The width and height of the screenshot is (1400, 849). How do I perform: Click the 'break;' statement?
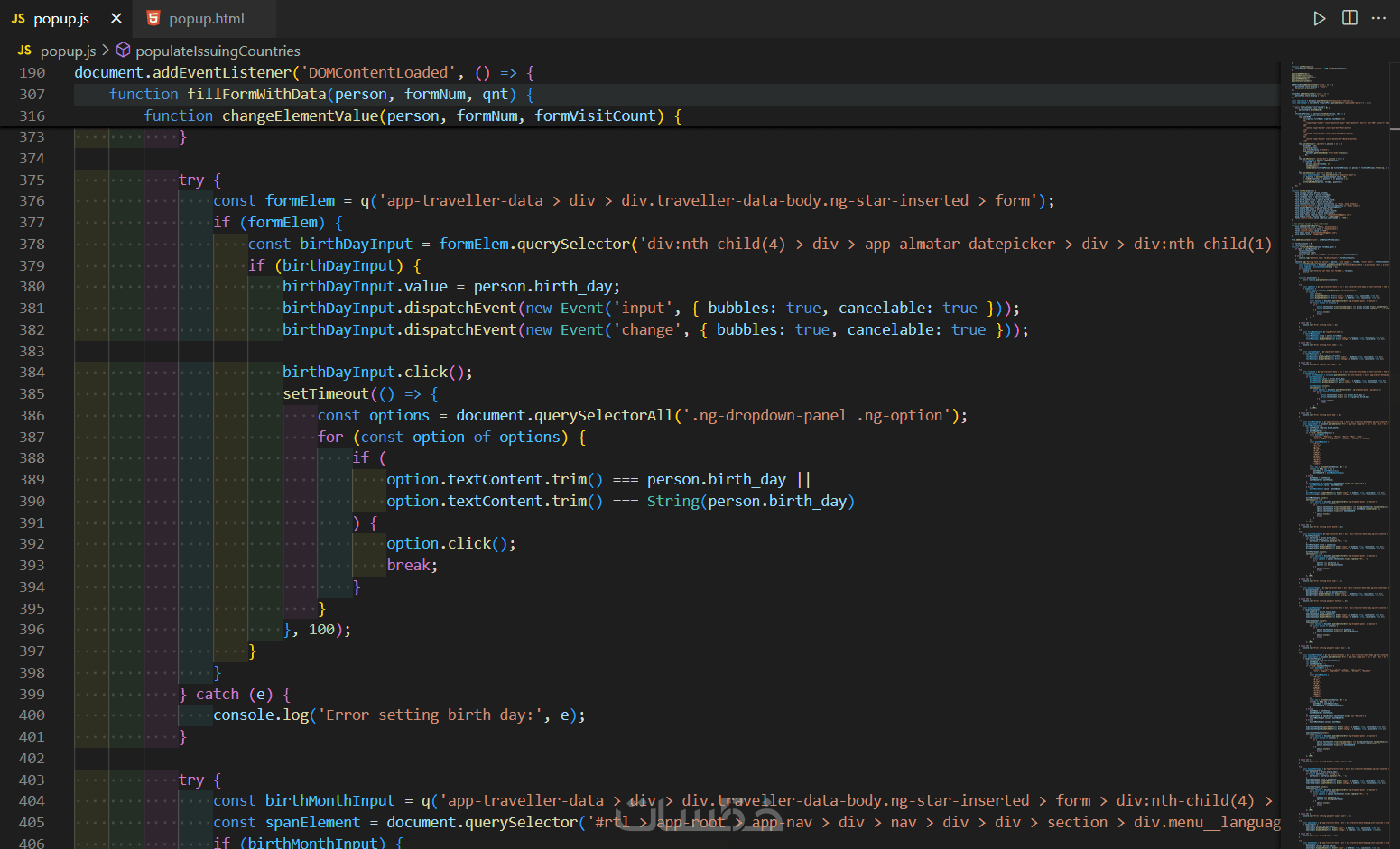coord(413,565)
